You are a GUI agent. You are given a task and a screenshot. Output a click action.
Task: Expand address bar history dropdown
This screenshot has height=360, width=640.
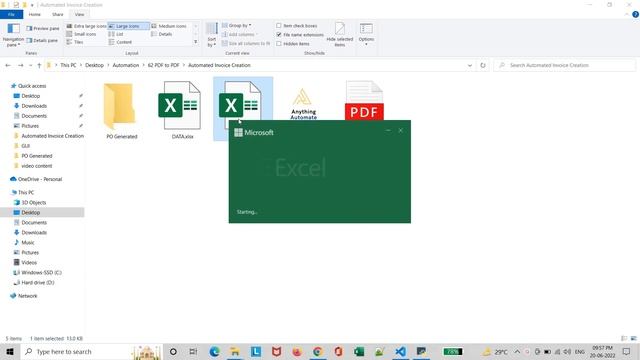click(x=470, y=65)
